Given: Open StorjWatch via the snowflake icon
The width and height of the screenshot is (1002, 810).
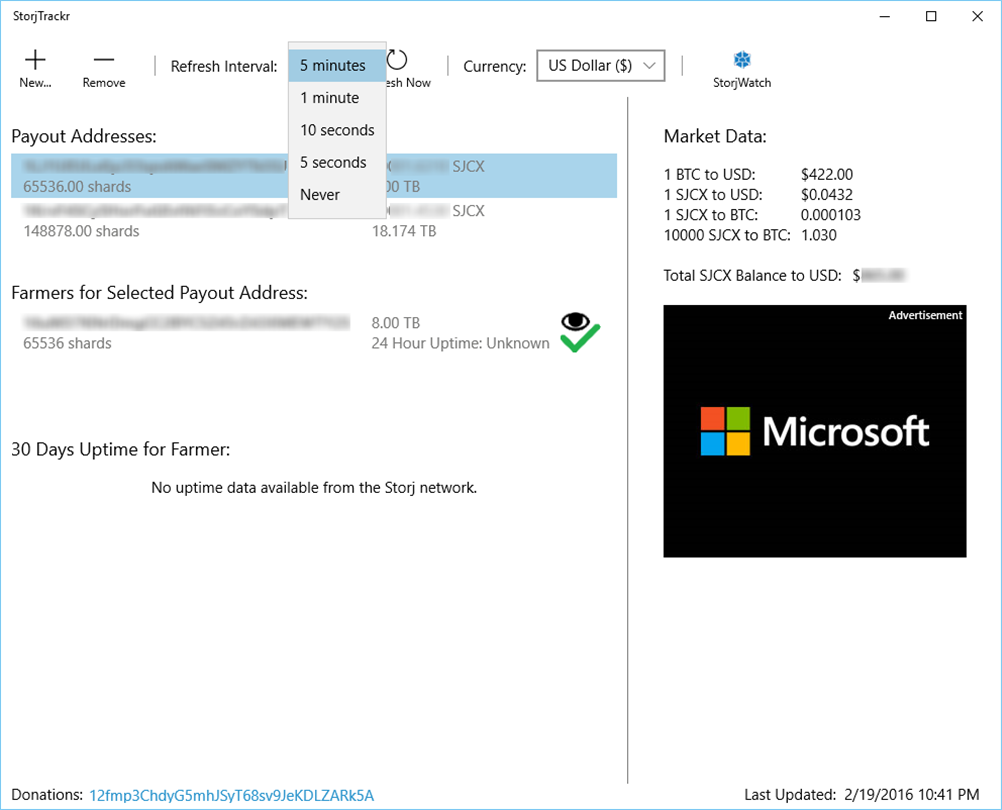Looking at the screenshot, I should coord(741,60).
